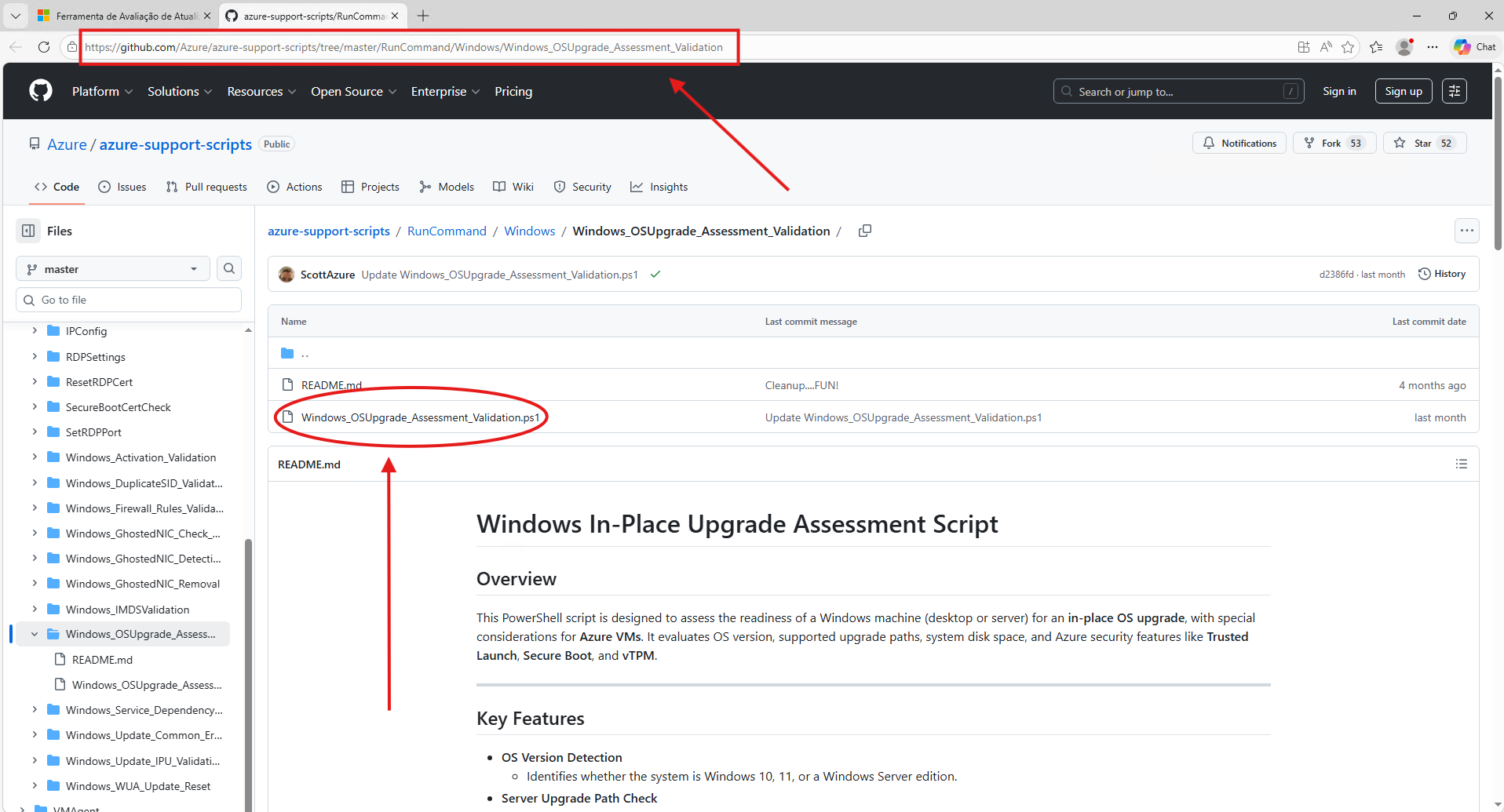Open the master branch dropdown
This screenshot has width=1504, height=812.
[113, 269]
